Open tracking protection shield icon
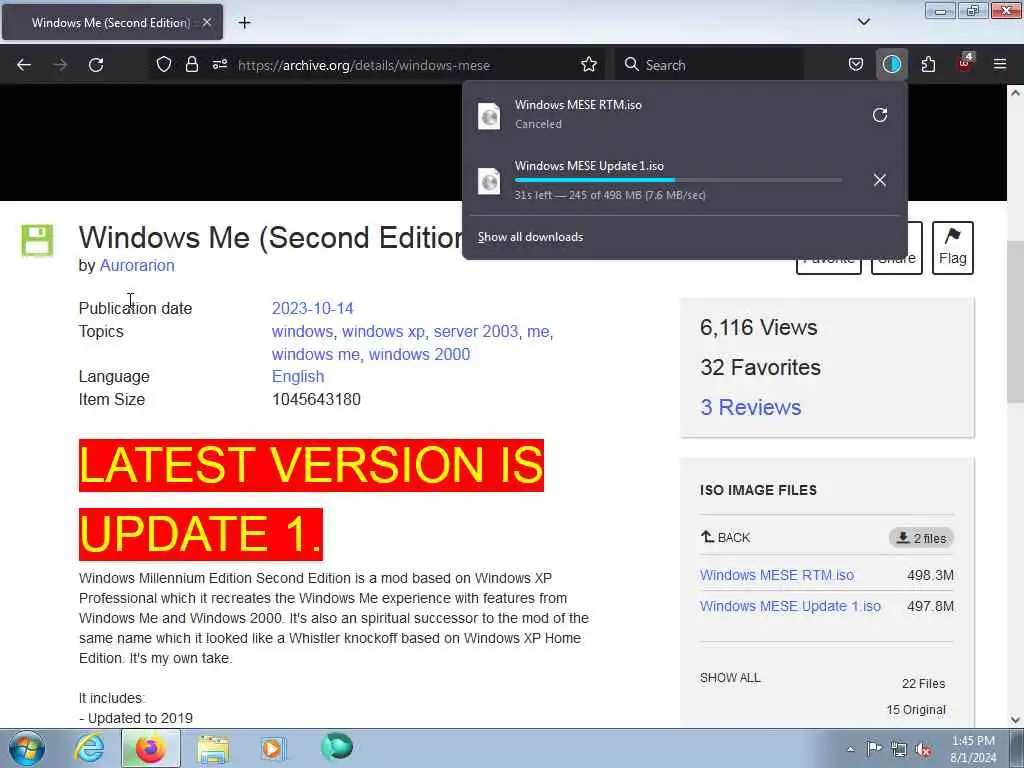1024x768 pixels. tap(164, 65)
